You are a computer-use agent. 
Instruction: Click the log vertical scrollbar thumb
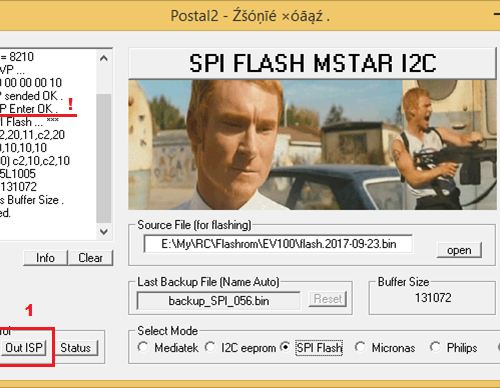tap(104, 158)
